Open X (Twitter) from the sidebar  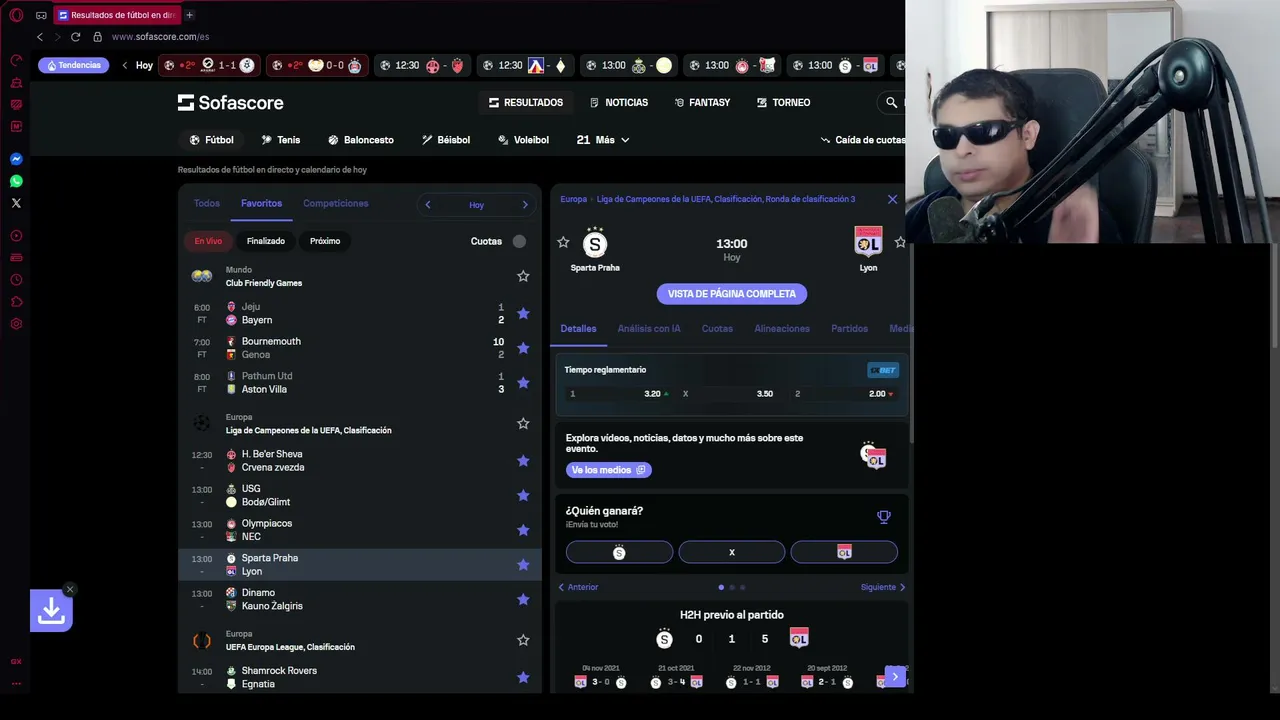pyautogui.click(x=16, y=203)
